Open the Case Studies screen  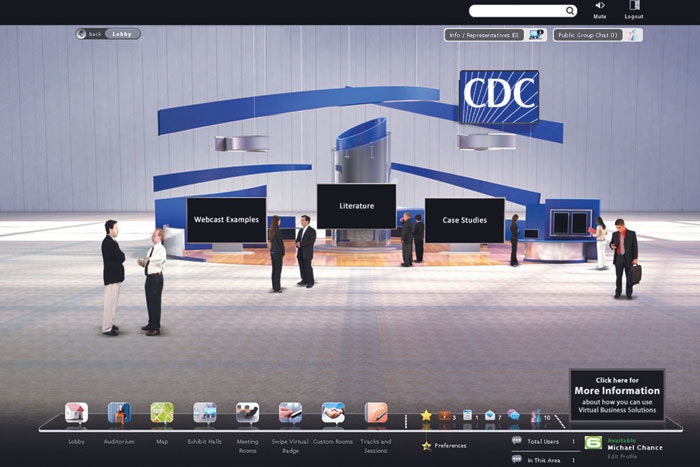pyautogui.click(x=465, y=220)
